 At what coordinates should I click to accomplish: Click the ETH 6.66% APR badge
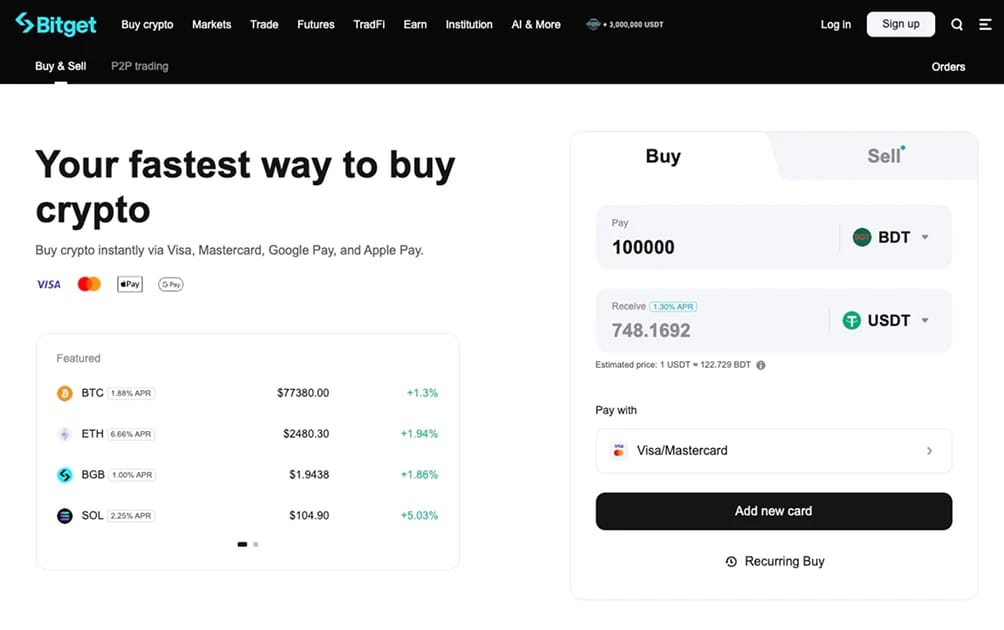[x=131, y=434]
